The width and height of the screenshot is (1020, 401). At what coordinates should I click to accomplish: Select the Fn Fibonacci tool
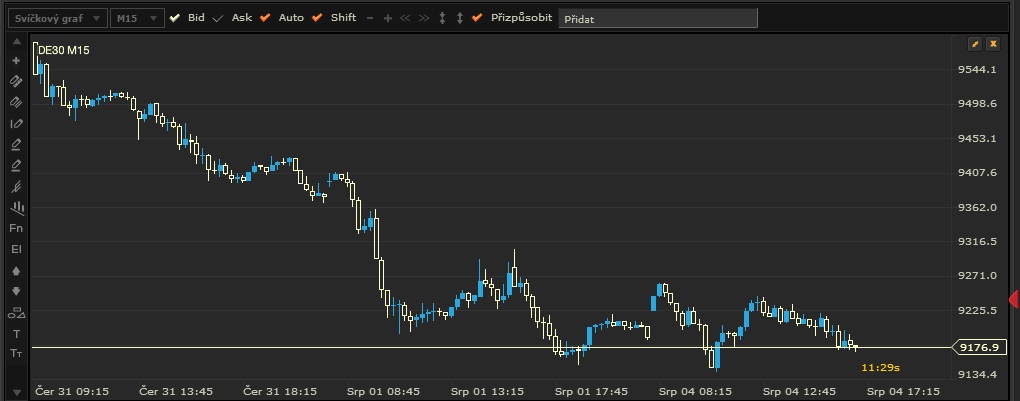click(16, 228)
